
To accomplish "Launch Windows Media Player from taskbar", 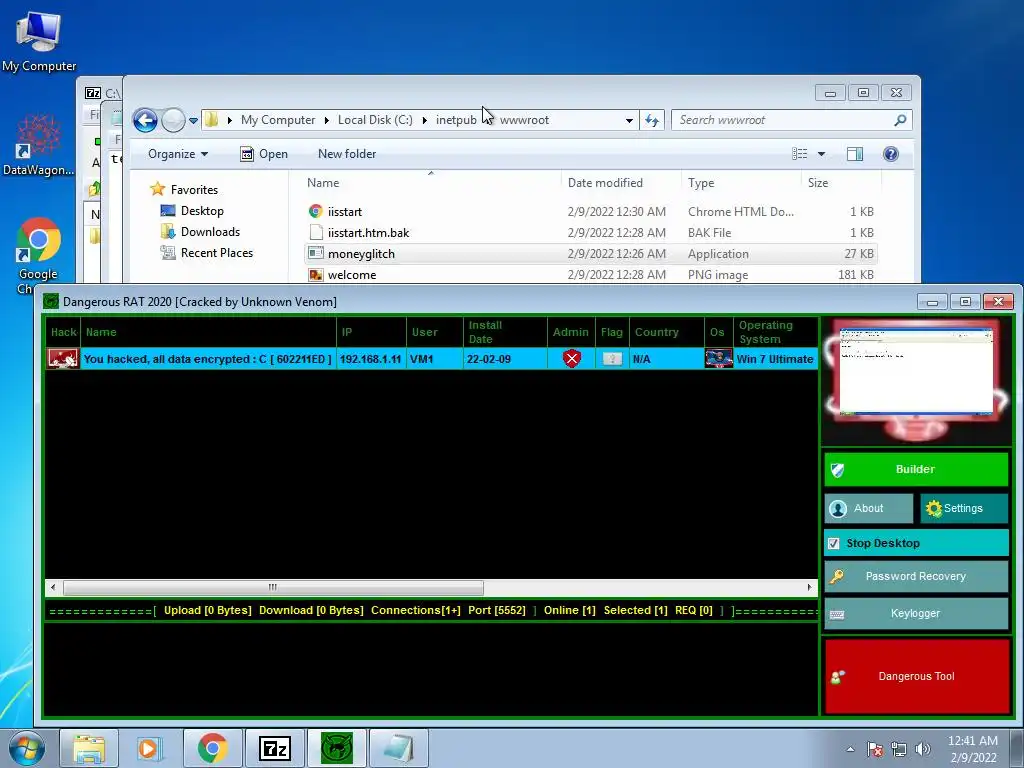I will [150, 748].
